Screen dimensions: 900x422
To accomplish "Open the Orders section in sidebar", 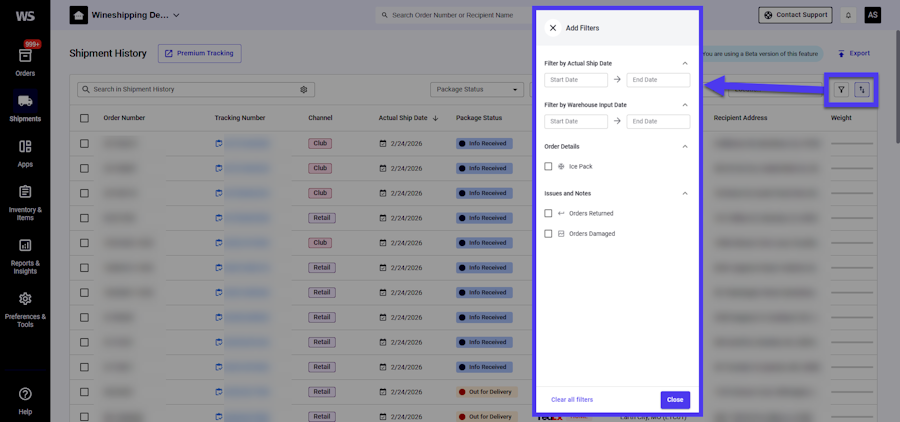I will pos(25,62).
